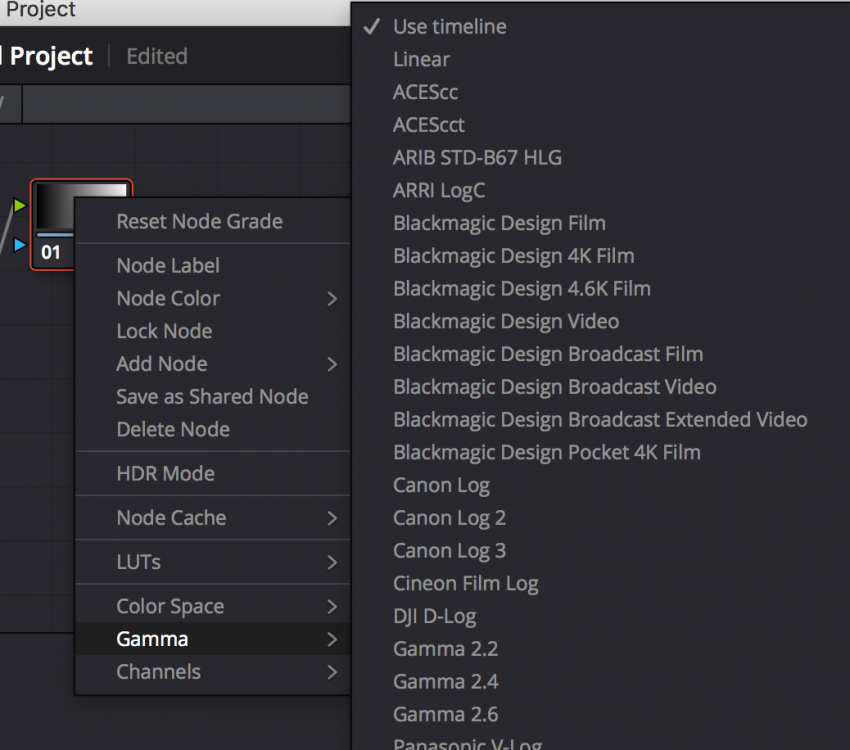850x750 pixels.
Task: Toggle HDR Mode for the node
Action: click(x=166, y=474)
